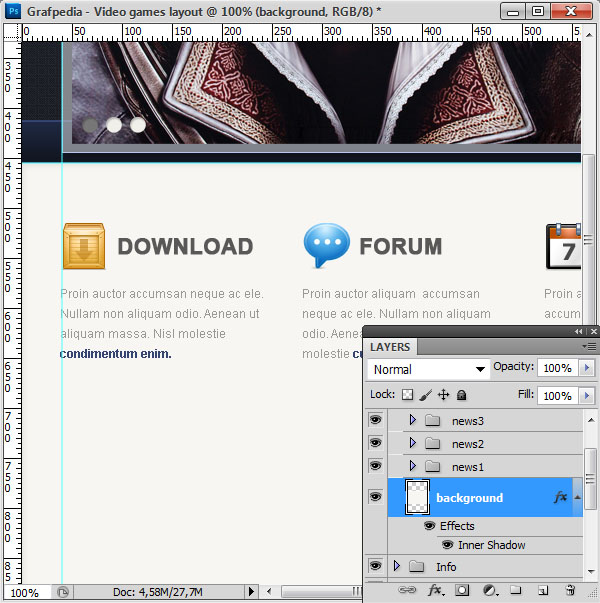Viewport: 600px width, 603px height.
Task: Create new fill or adjustment layer icon
Action: pyautogui.click(x=489, y=590)
